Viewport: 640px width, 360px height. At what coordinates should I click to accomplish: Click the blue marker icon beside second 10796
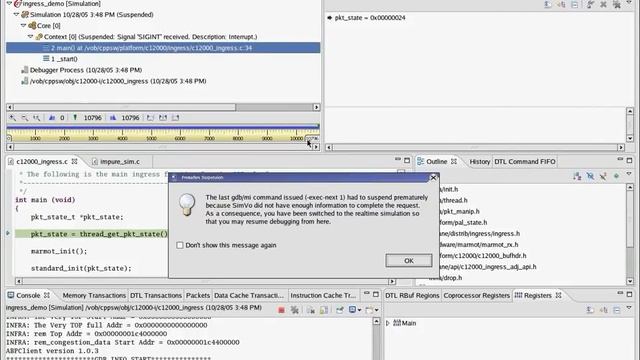[113, 118]
